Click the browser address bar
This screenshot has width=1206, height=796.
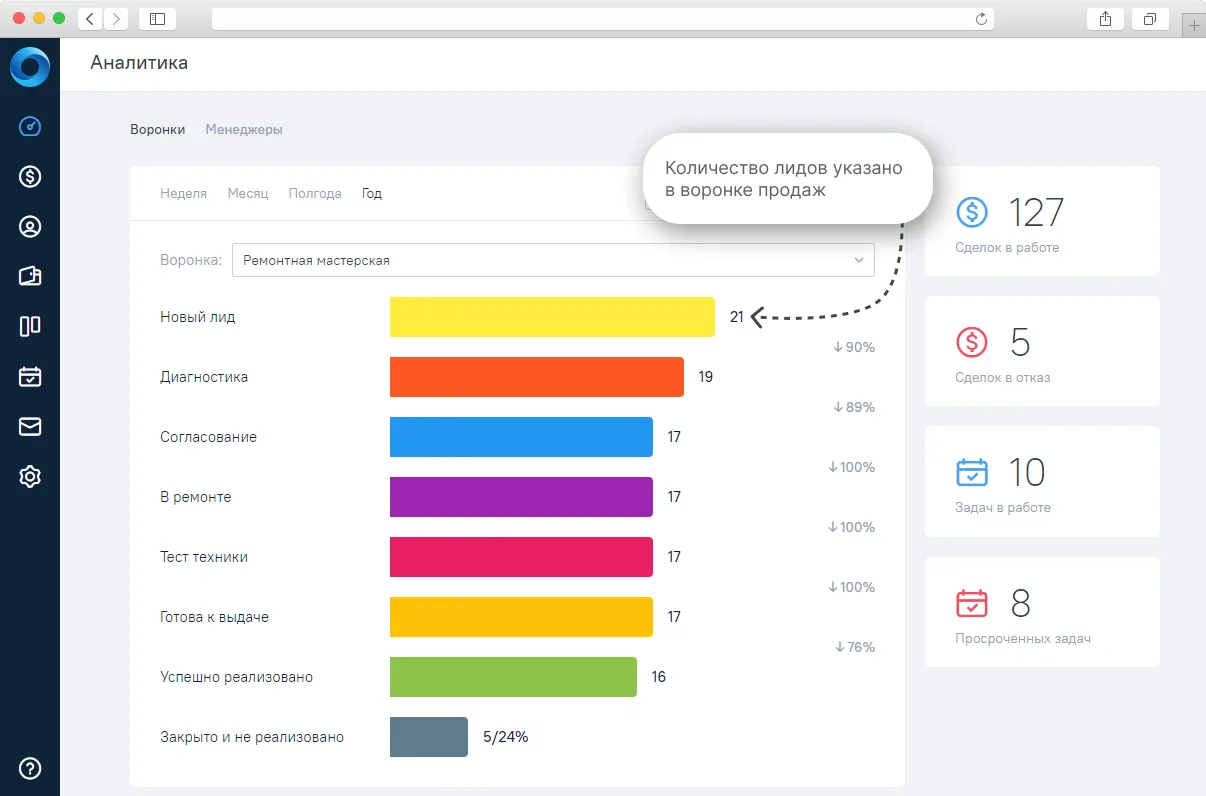click(x=603, y=18)
